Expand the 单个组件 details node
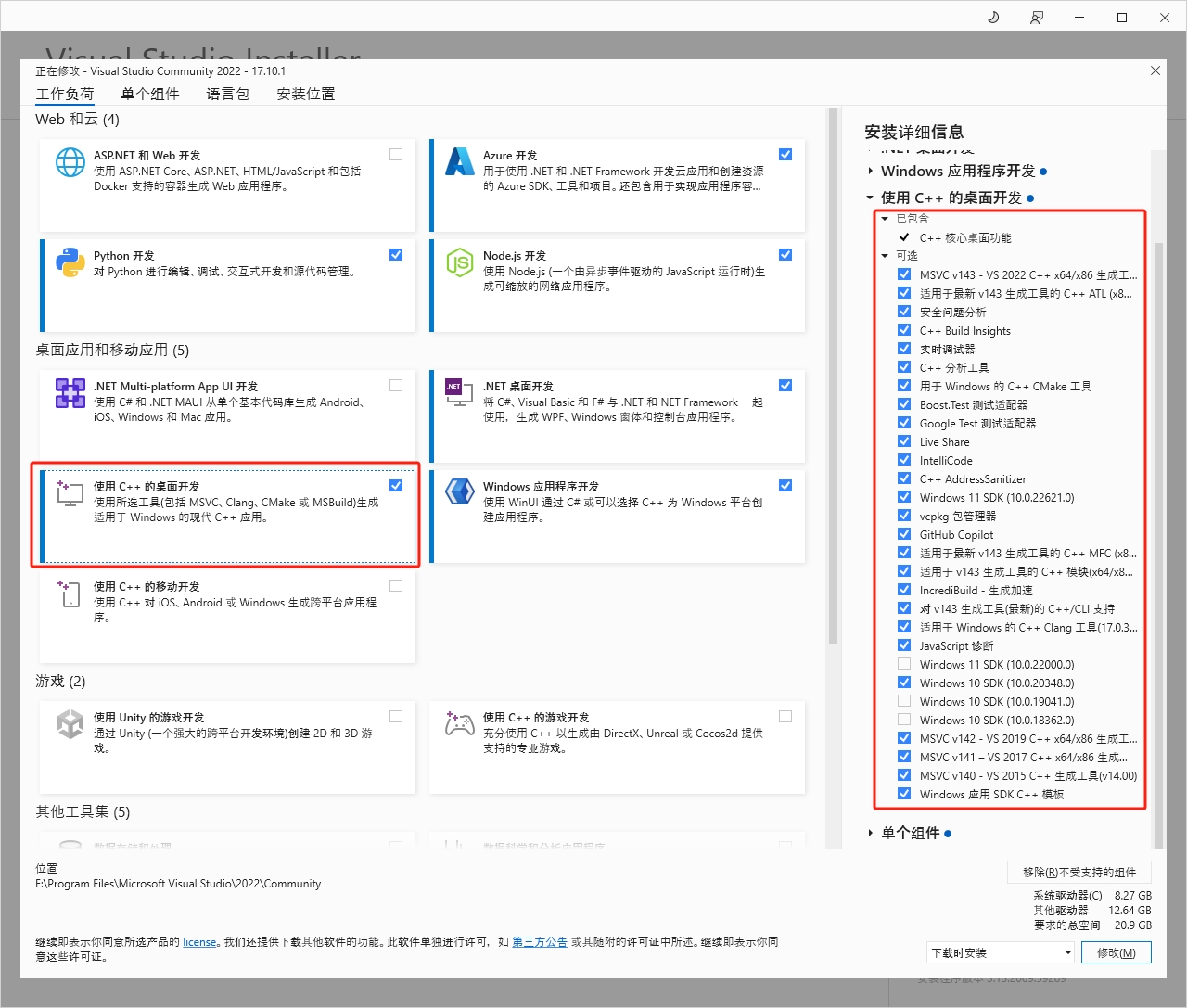This screenshot has height=1008, width=1187. (x=870, y=833)
